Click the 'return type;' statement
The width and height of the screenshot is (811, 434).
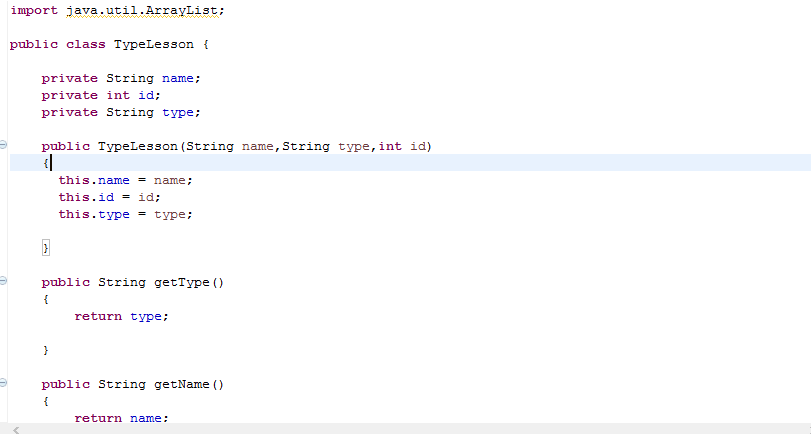[x=122, y=317]
